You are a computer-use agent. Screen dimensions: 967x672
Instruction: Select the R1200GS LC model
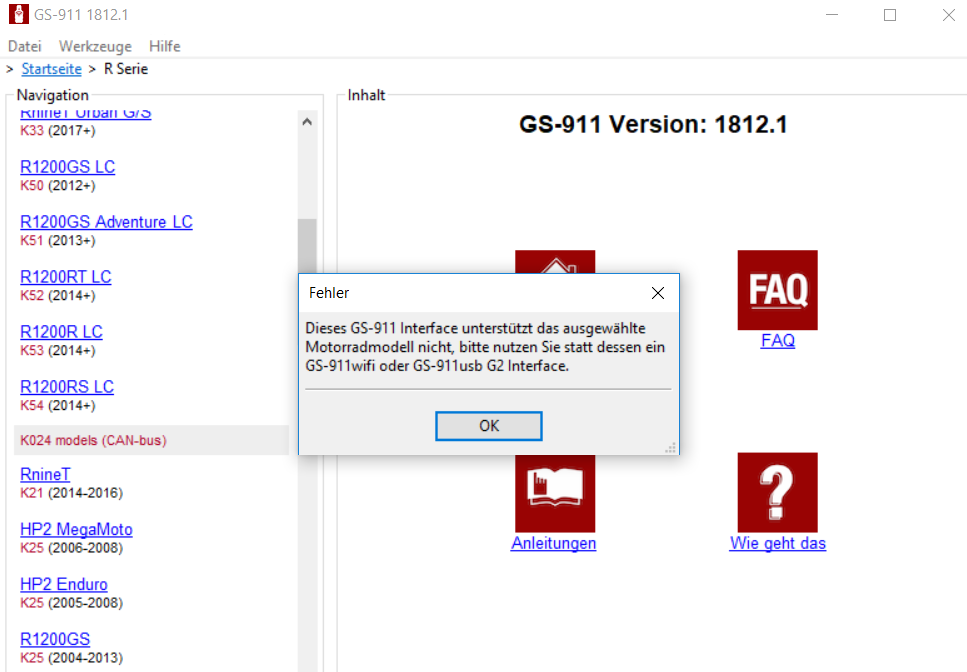(x=67, y=167)
